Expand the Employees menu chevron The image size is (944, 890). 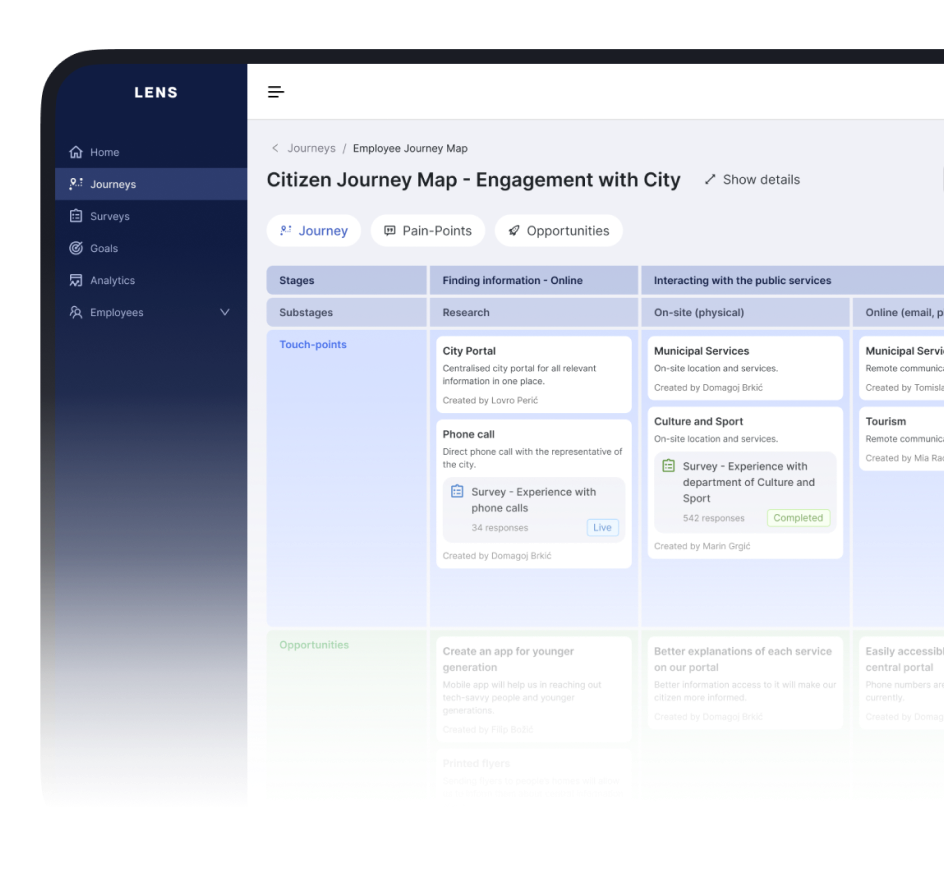tap(224, 312)
